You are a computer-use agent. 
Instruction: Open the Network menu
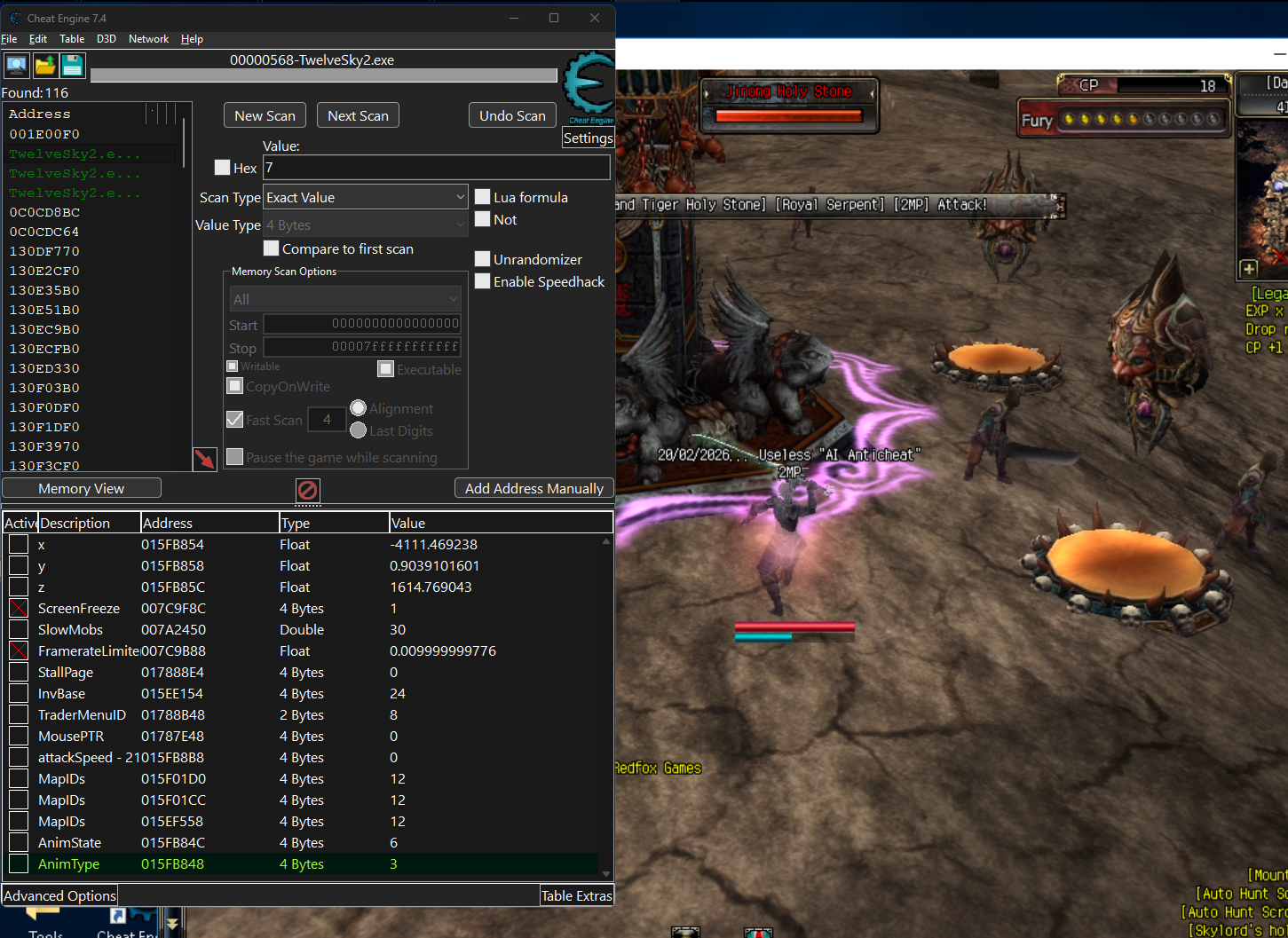point(148,39)
